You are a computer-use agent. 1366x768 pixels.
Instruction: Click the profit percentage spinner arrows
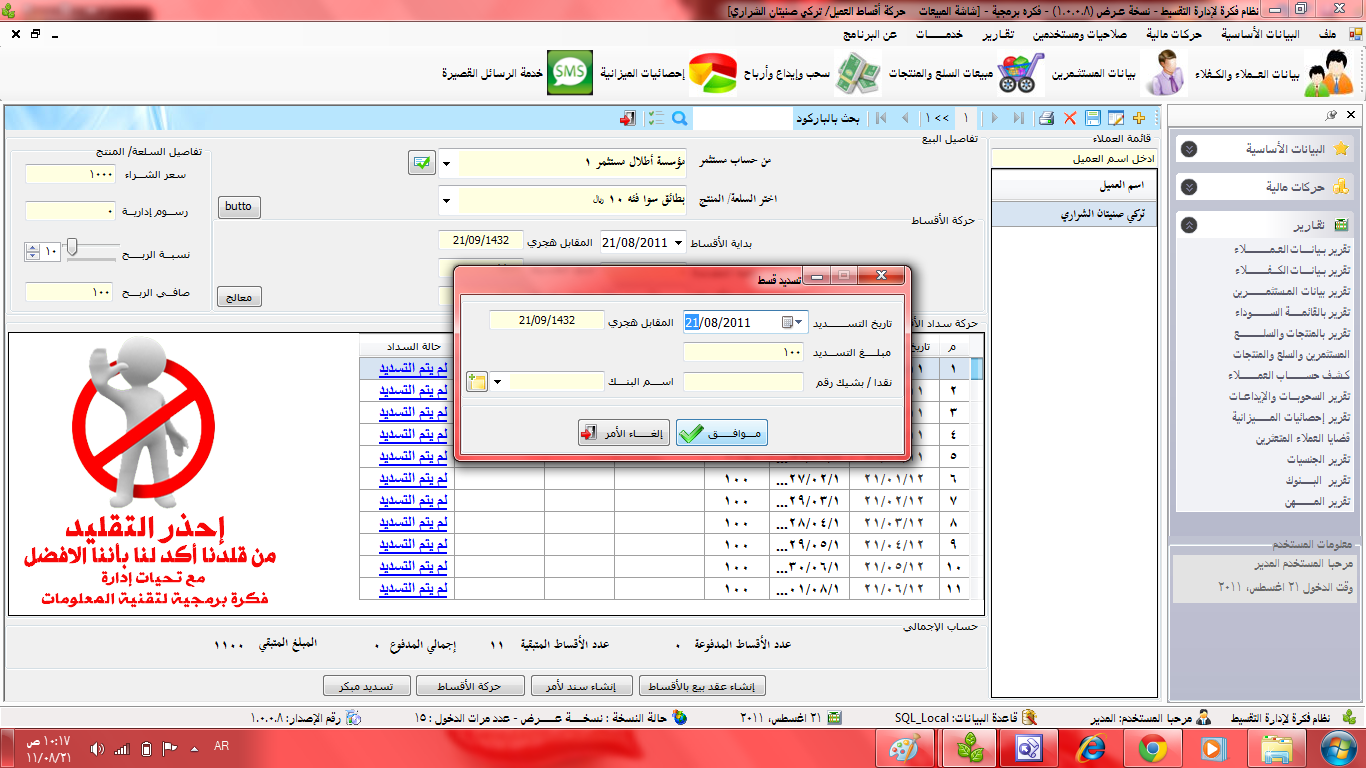point(32,251)
